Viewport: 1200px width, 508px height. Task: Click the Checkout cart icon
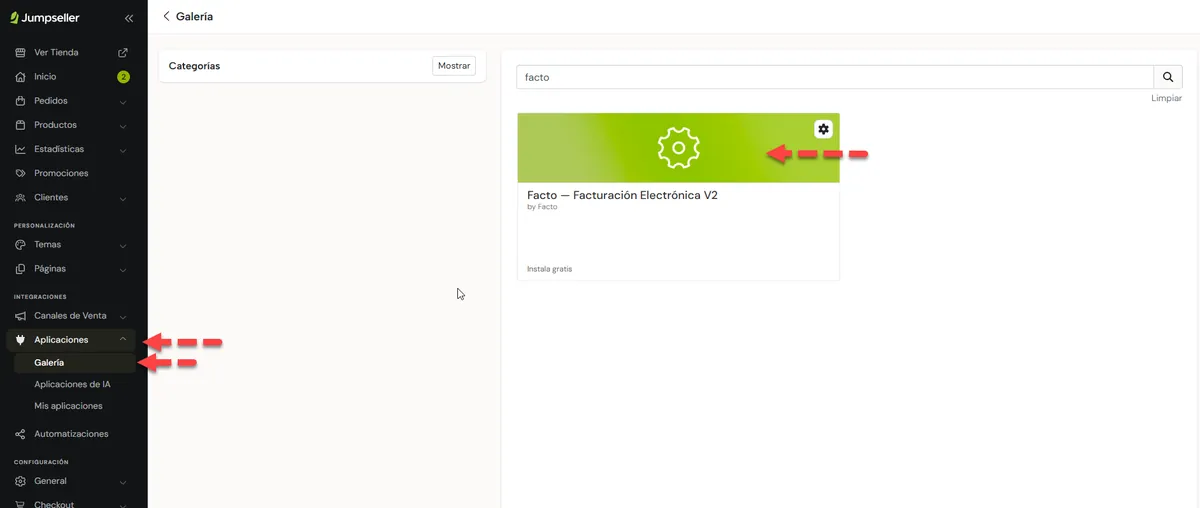coord(20,504)
